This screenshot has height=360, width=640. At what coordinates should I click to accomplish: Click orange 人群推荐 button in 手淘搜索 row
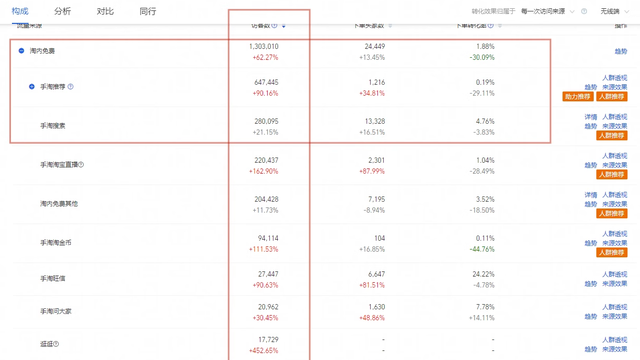tap(611, 136)
